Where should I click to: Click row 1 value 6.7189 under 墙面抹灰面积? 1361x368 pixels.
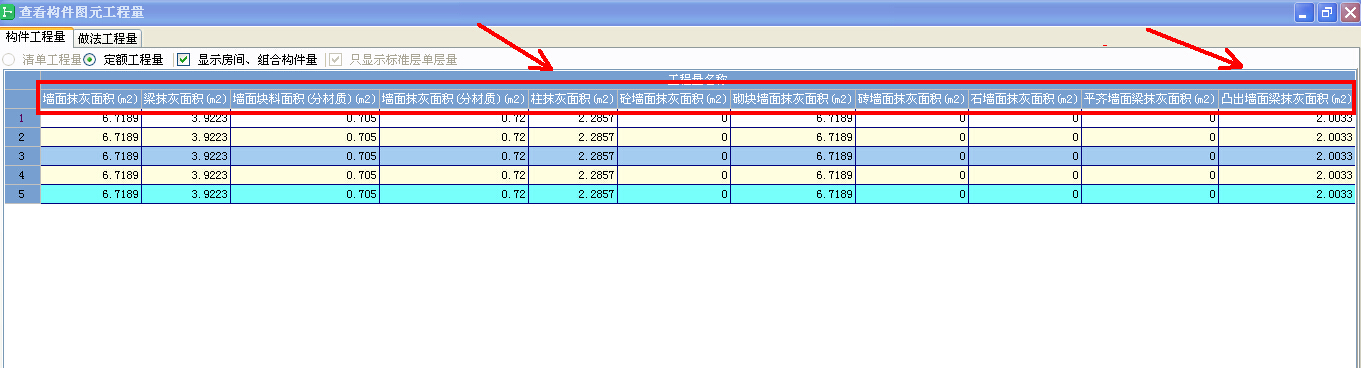point(91,119)
